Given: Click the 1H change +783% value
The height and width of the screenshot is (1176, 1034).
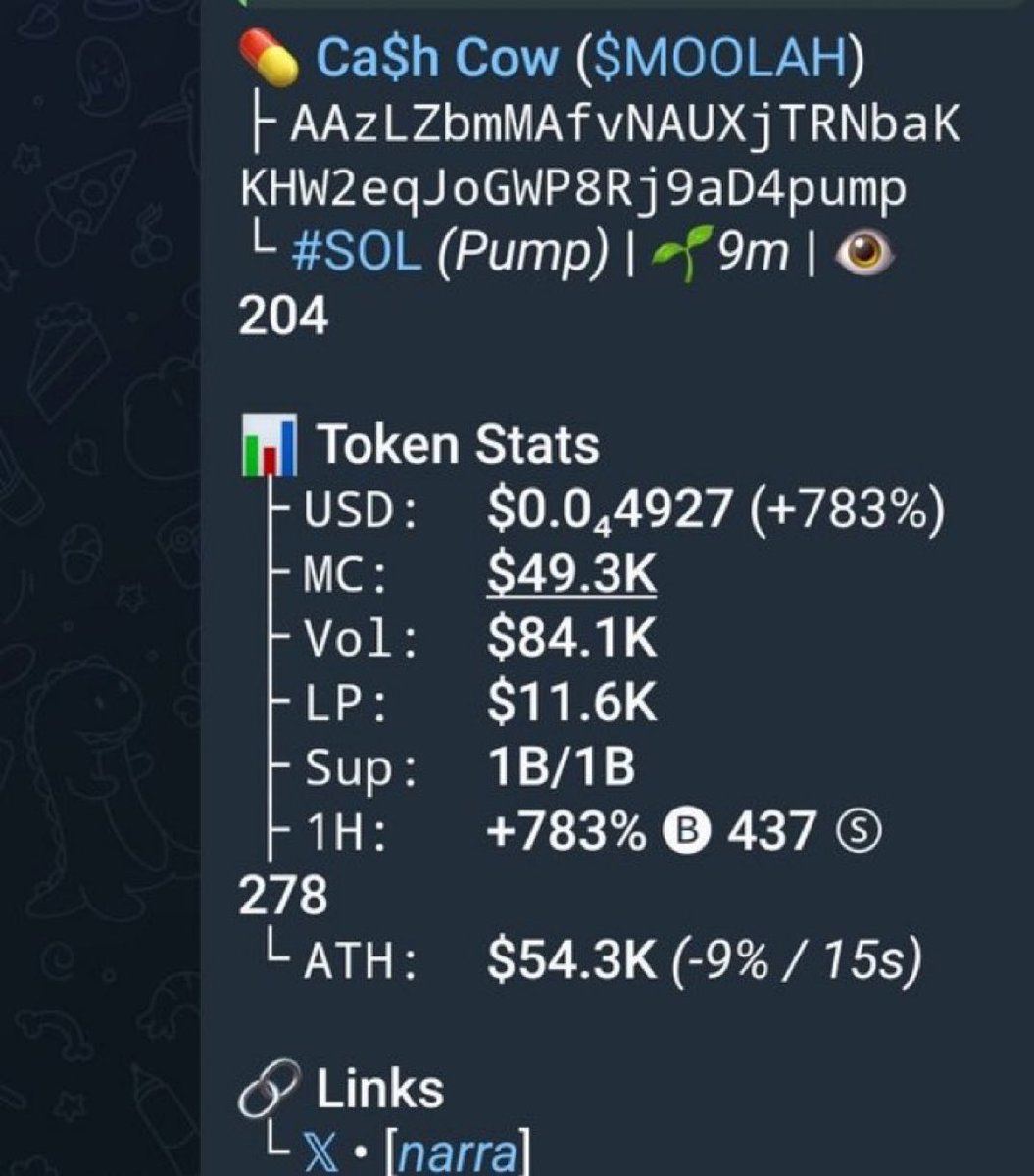Looking at the screenshot, I should coord(566,834).
